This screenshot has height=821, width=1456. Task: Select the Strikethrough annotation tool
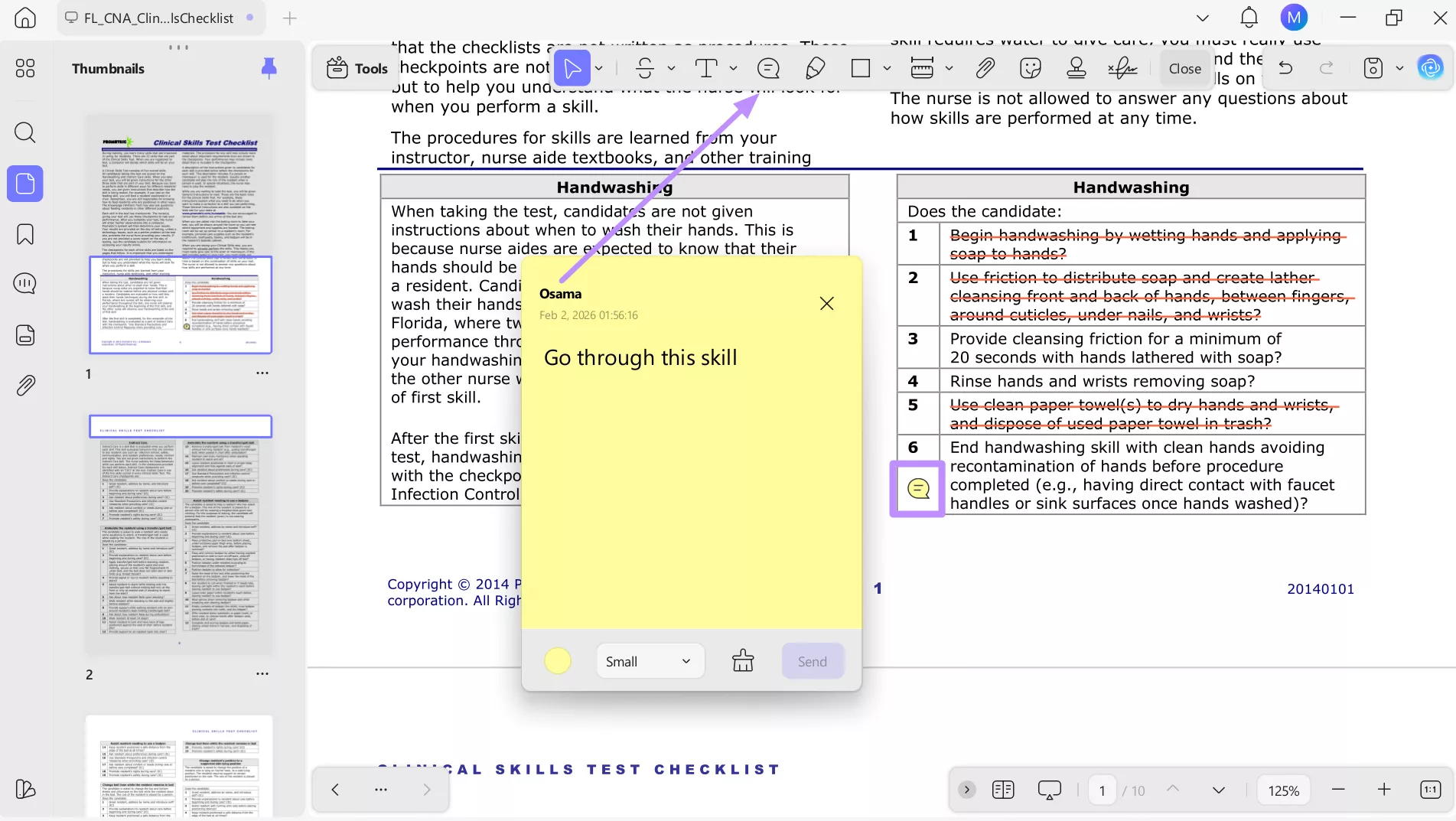click(647, 68)
